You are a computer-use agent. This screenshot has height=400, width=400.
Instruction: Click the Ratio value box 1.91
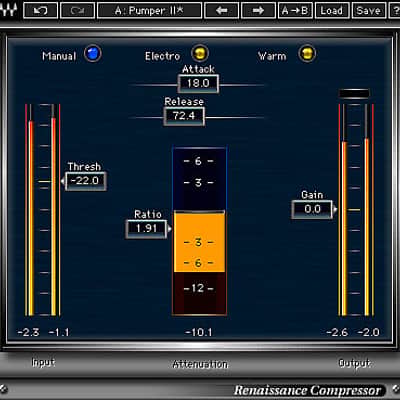click(146, 229)
